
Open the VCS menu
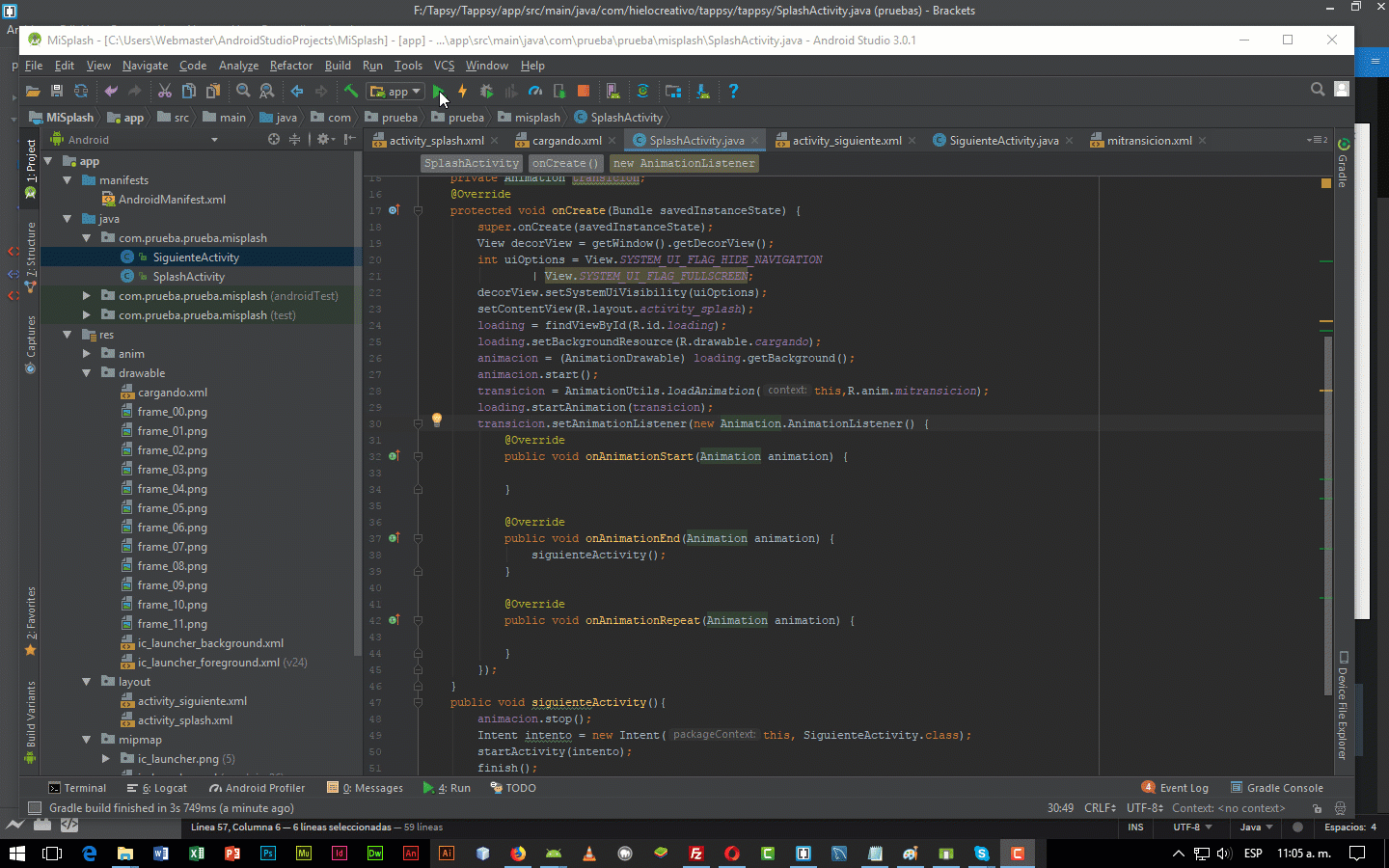(x=447, y=66)
